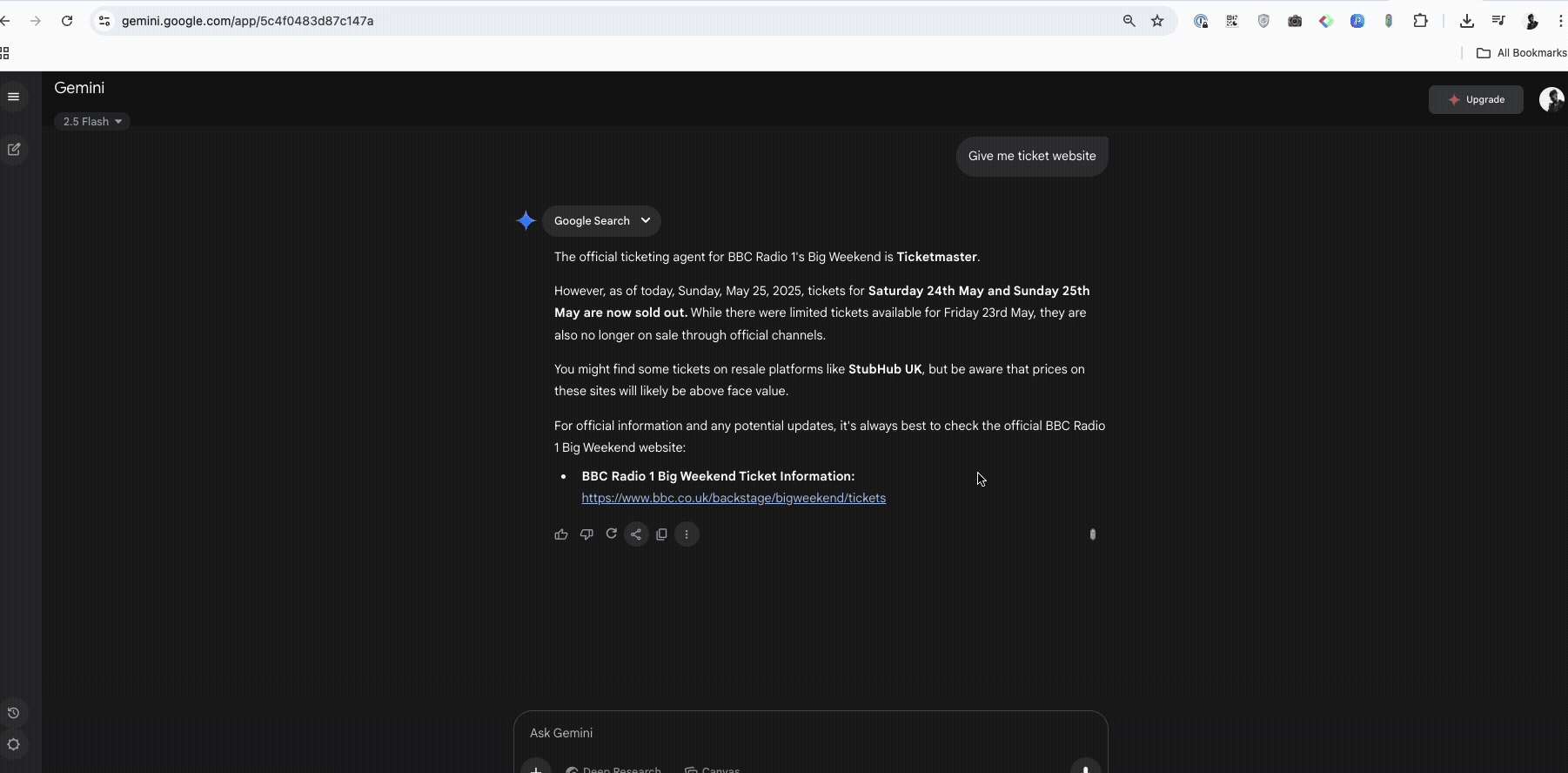Screen dimensions: 1568x773
Task: Click 'BBC Radio 1 Big Weekend Ticket Information:' heading
Action: 718,476
